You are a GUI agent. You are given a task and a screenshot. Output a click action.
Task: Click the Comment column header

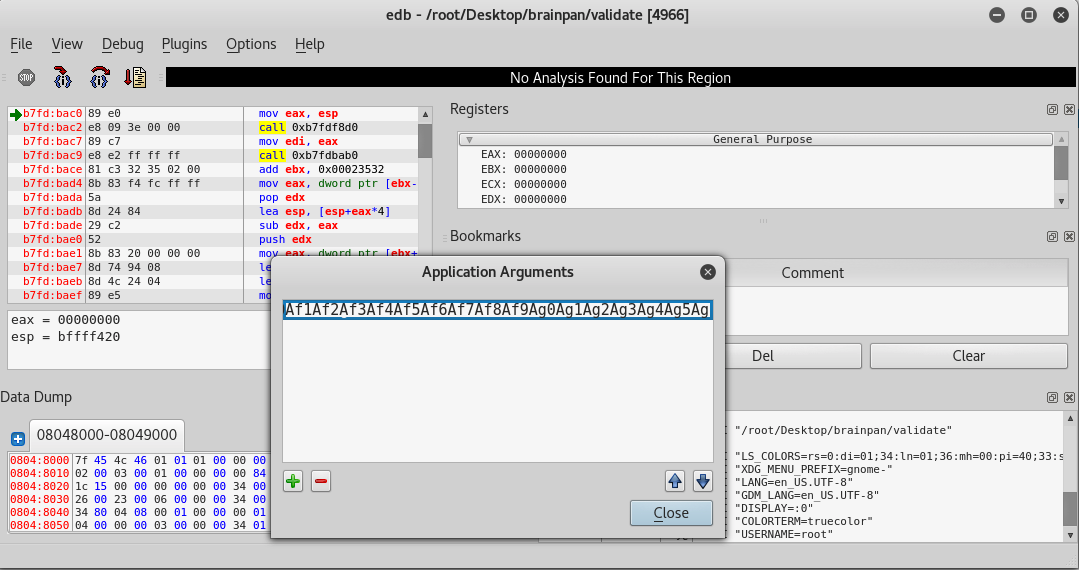click(x=812, y=273)
